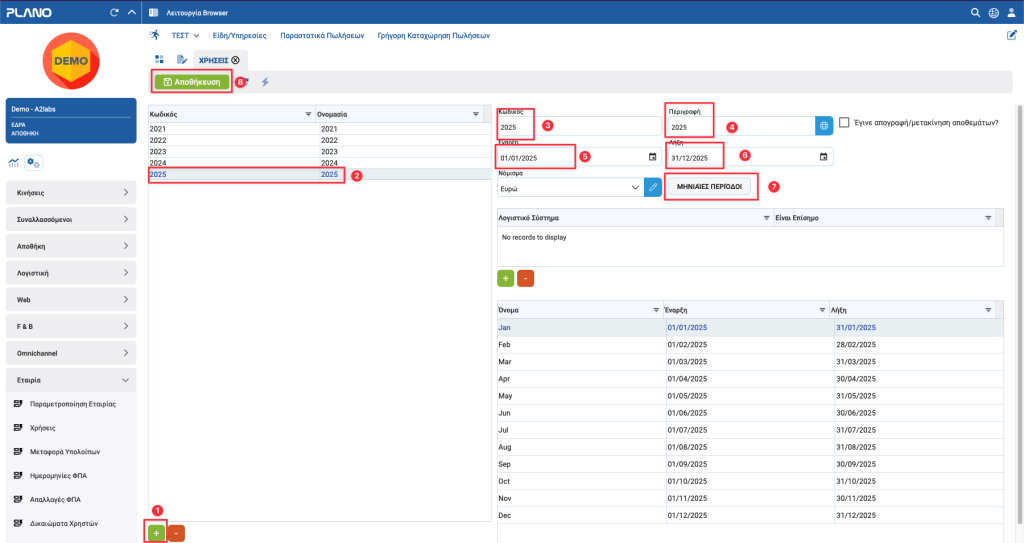The width and height of the screenshot is (1024, 543).
Task: Click the Demo - A2labs company card
Action: click(71, 121)
